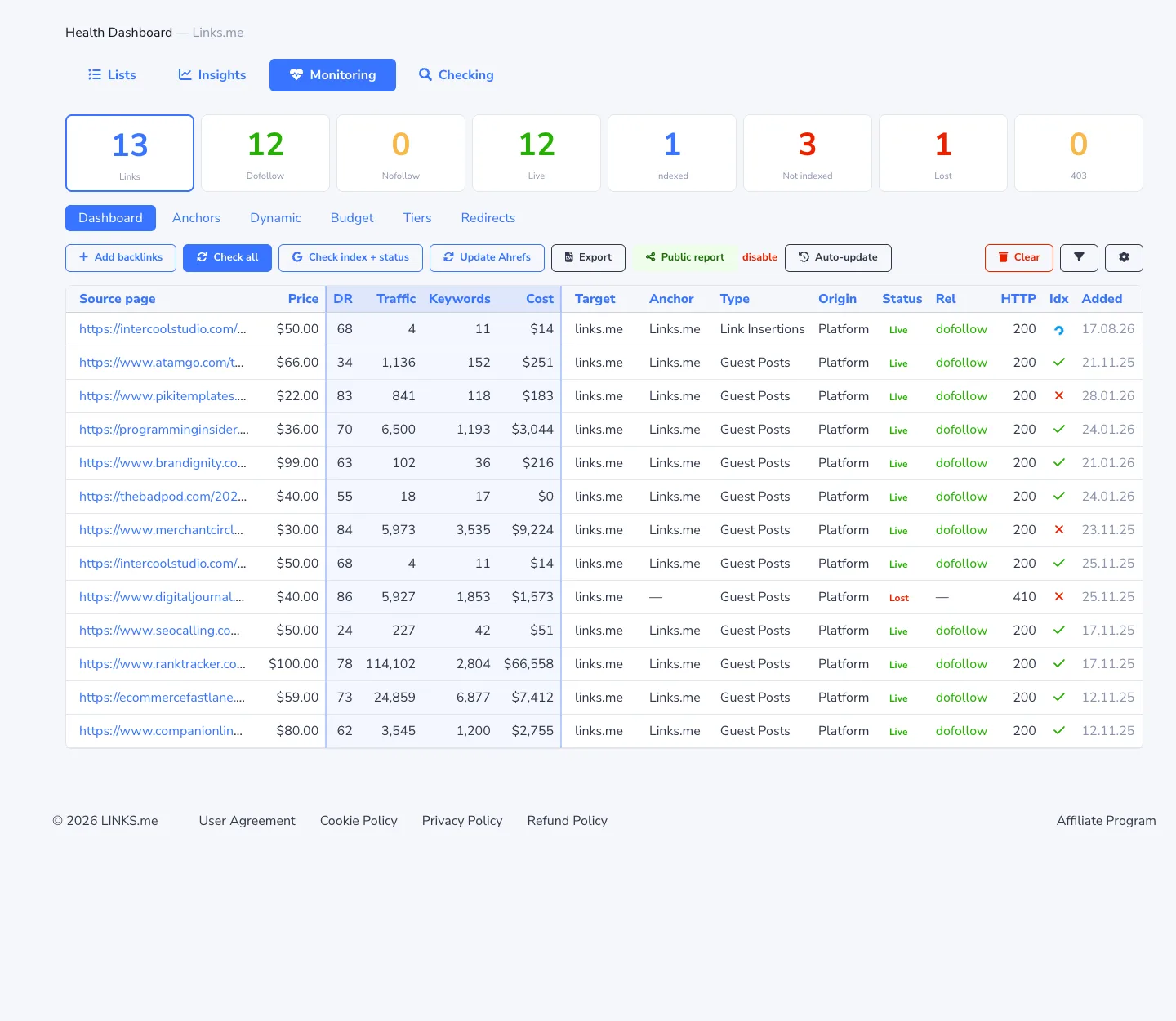Image resolution: width=1176 pixels, height=1021 pixels.
Task: Select the Monitoring tab
Action: tap(332, 75)
